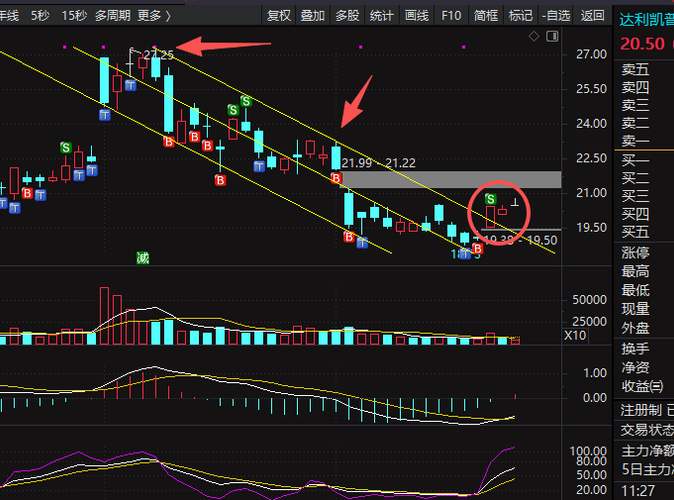Click the S sell marker inside the red circle
This screenshot has height=500, width=674.
490,199
